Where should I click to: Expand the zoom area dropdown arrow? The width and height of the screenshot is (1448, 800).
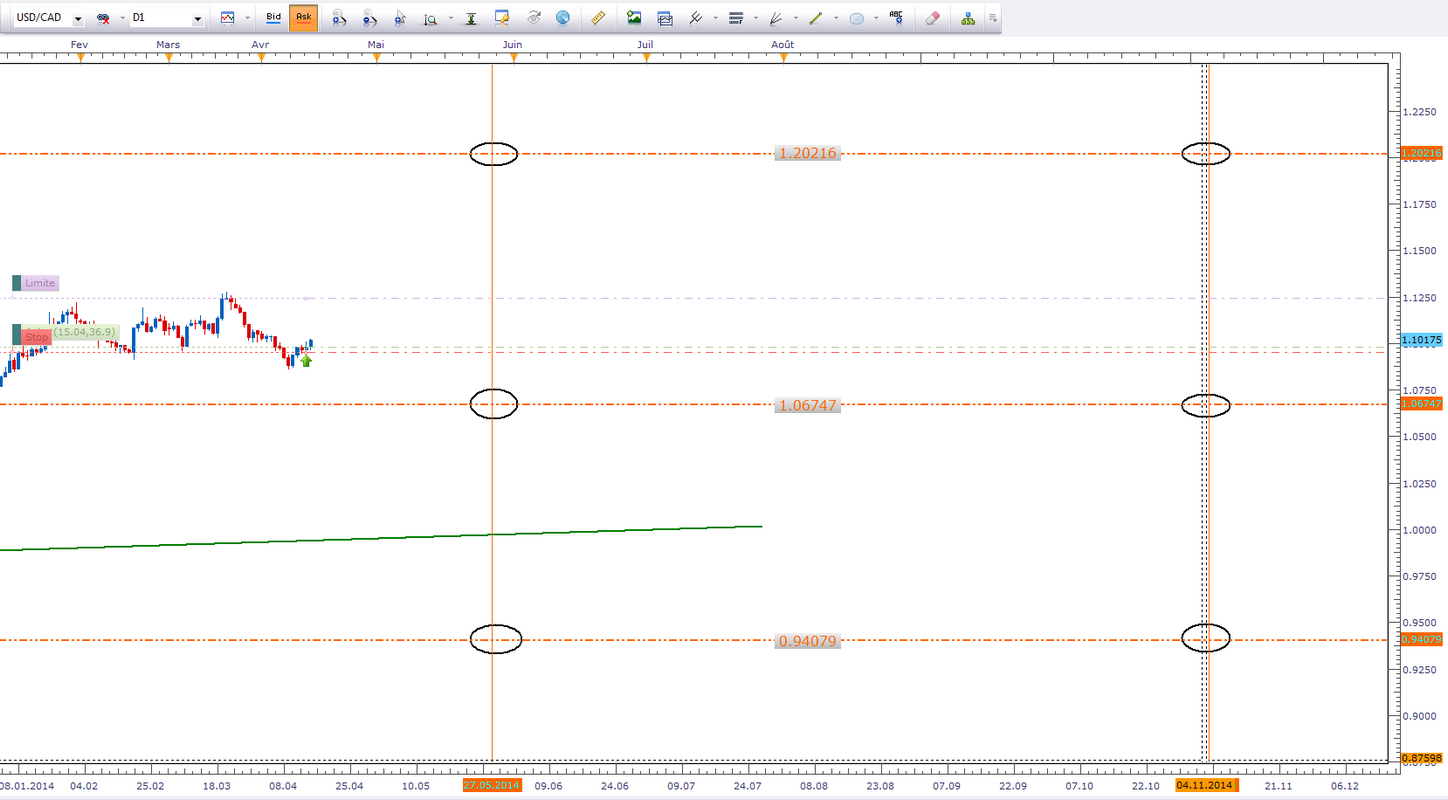click(450, 18)
